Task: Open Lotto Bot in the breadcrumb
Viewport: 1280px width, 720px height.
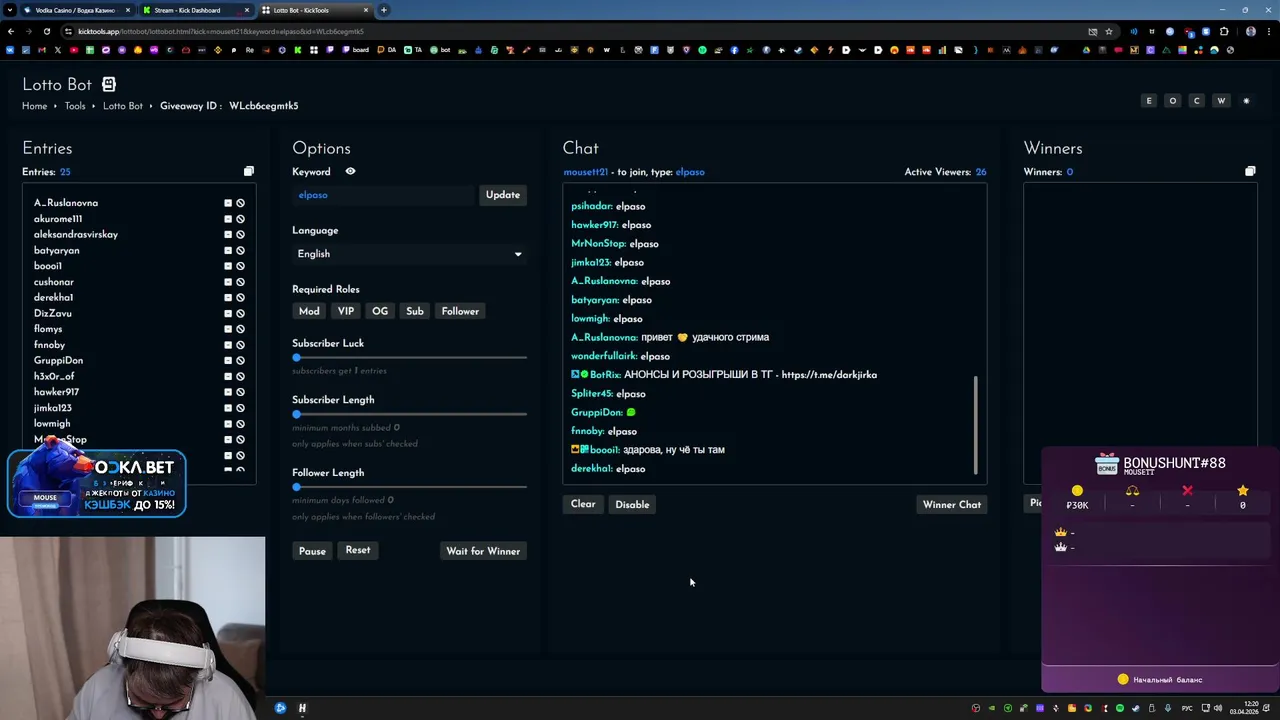Action: click(x=123, y=106)
